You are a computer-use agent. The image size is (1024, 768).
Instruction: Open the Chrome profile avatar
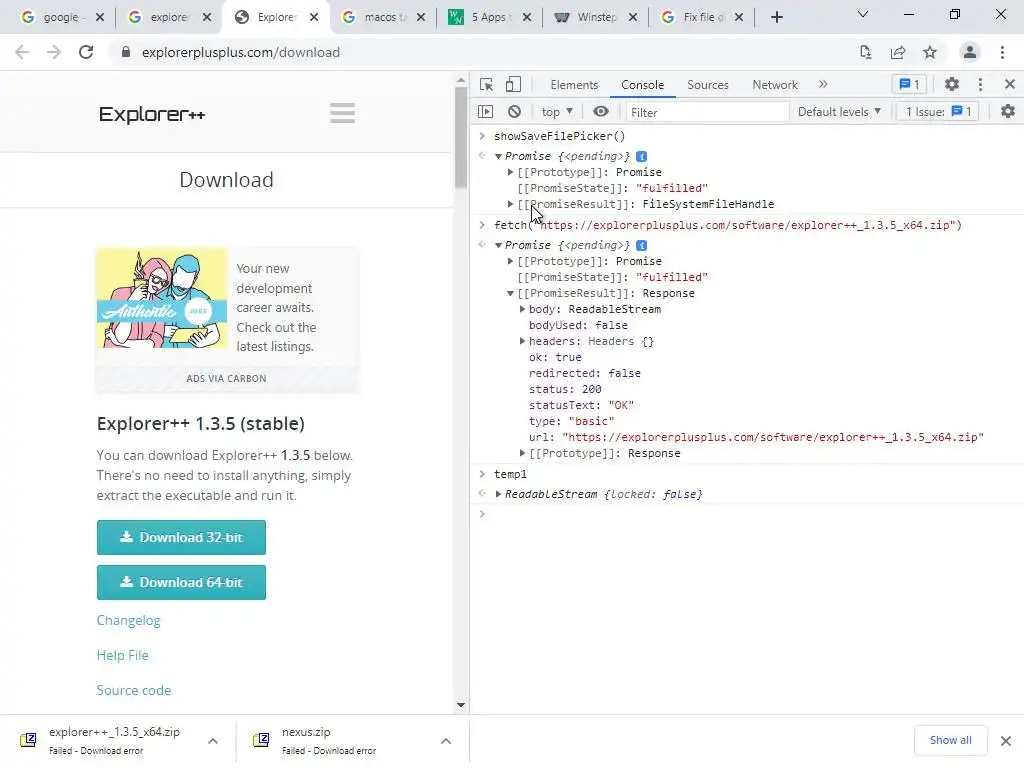tap(970, 52)
